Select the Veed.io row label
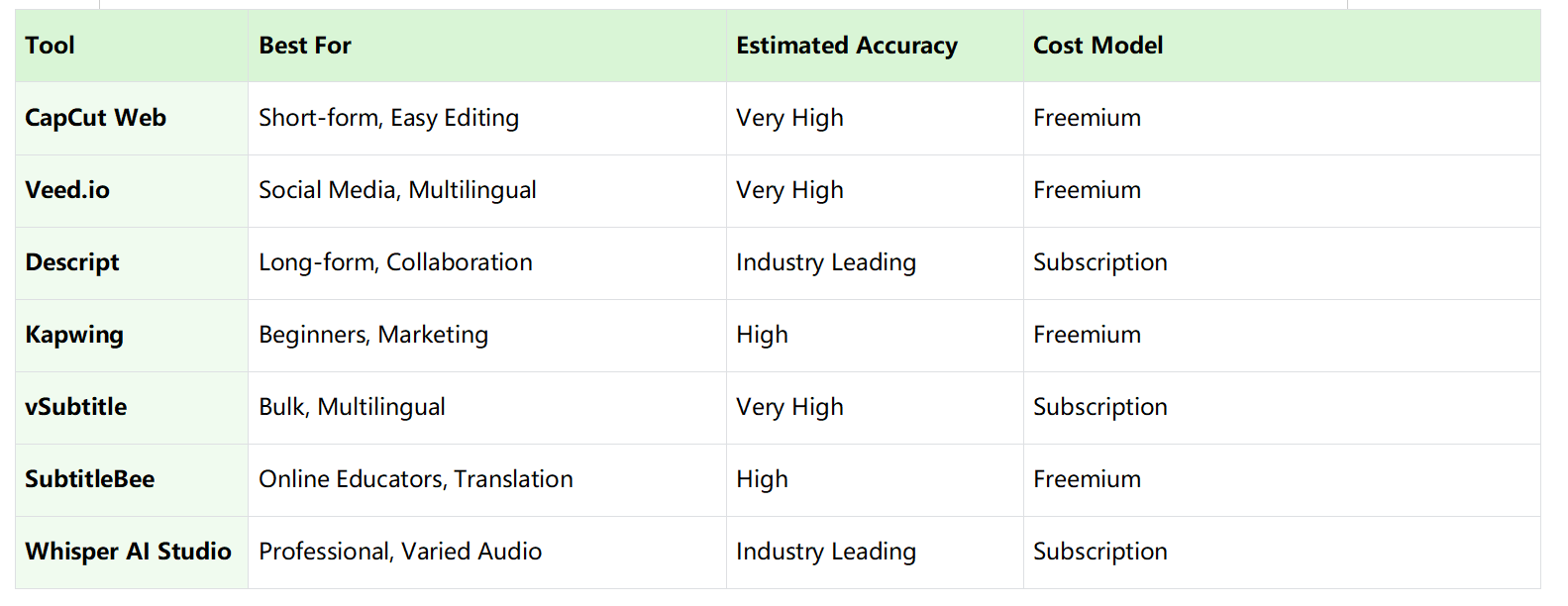Screen dimensions: 1568x606 click(x=67, y=190)
